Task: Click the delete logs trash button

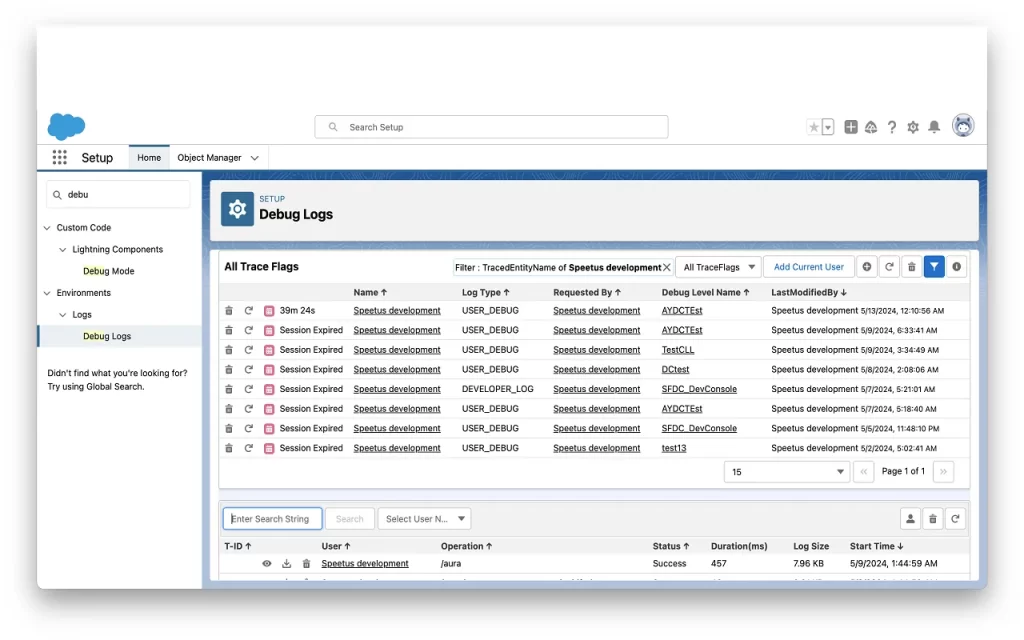Action: (x=933, y=519)
